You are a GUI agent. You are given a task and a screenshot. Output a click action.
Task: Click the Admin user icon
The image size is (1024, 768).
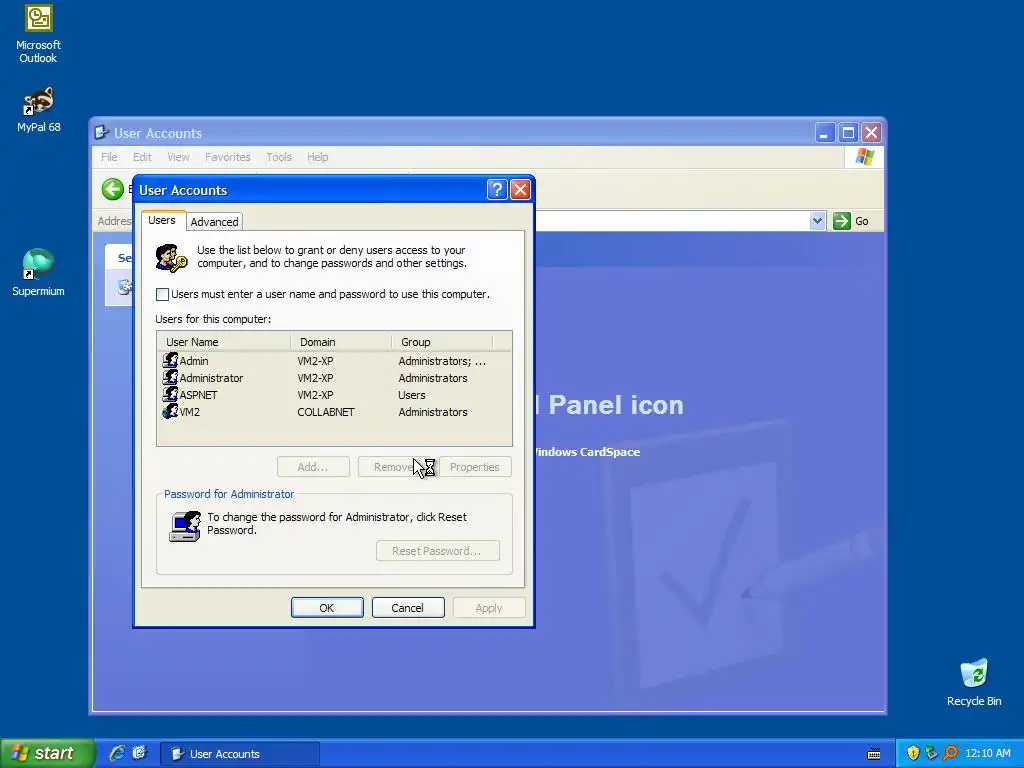click(170, 360)
